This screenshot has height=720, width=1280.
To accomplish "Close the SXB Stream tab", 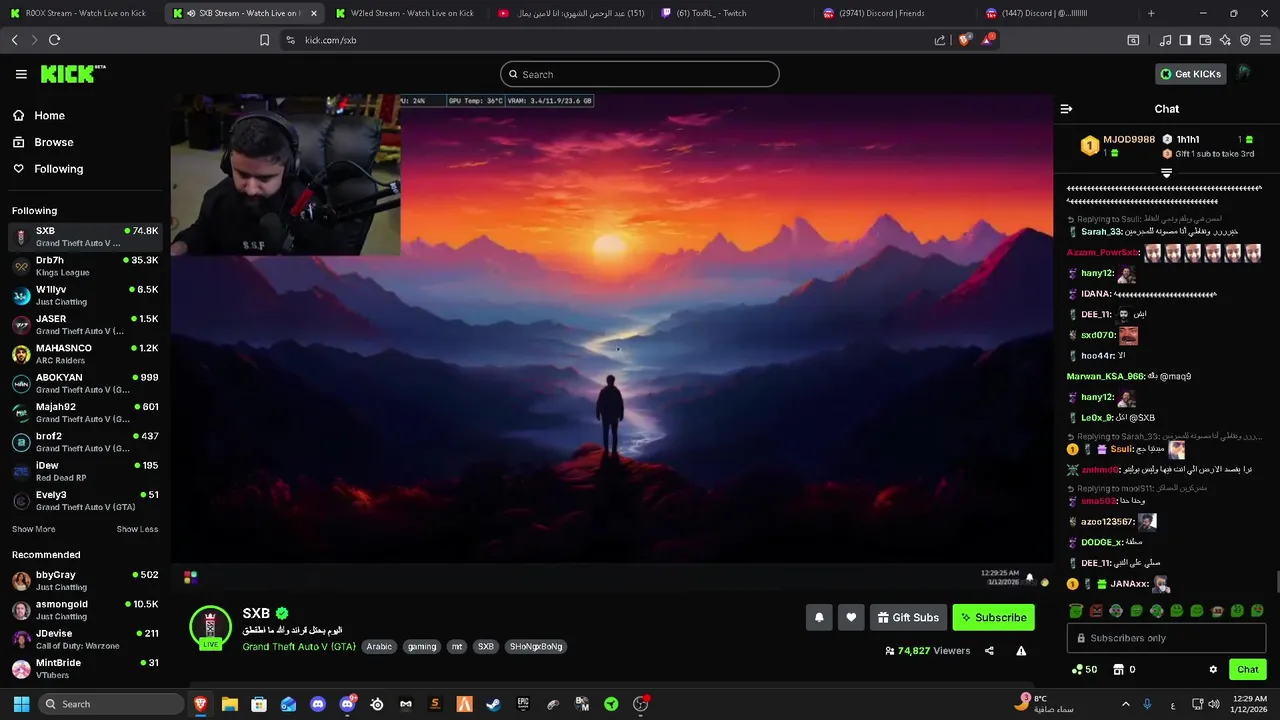I will [314, 13].
